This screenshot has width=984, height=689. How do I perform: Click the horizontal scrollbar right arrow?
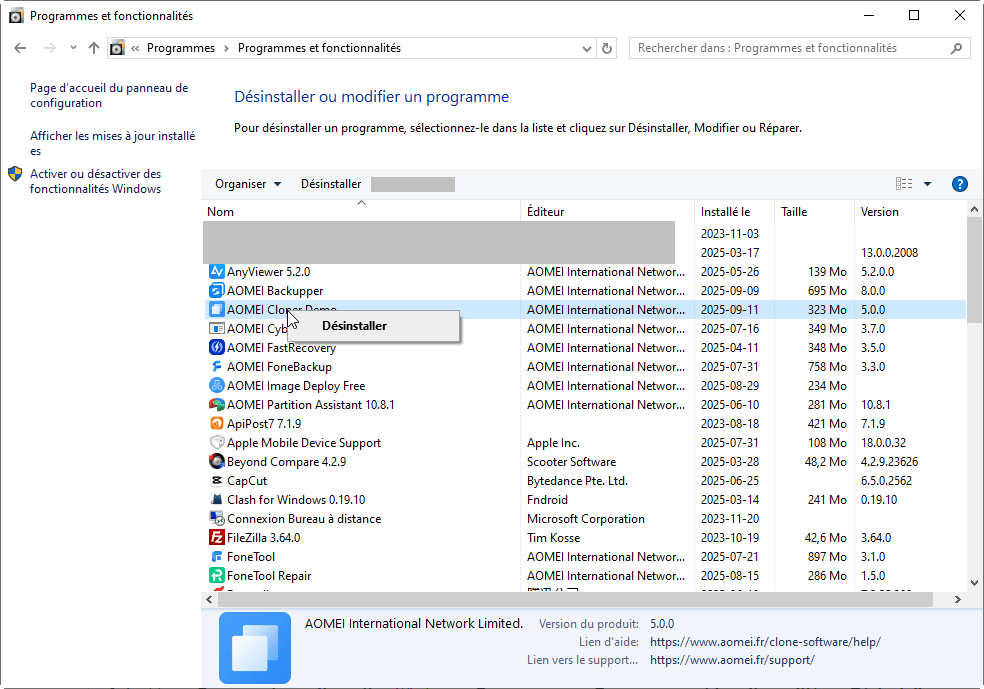click(958, 600)
